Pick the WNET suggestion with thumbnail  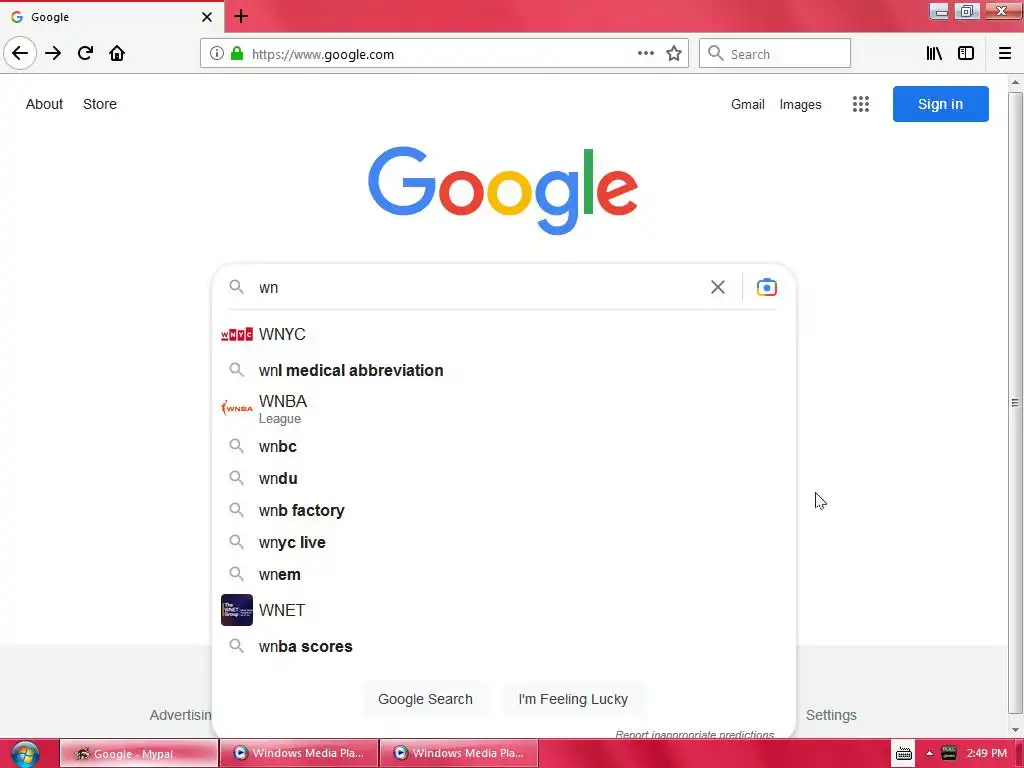(x=504, y=610)
